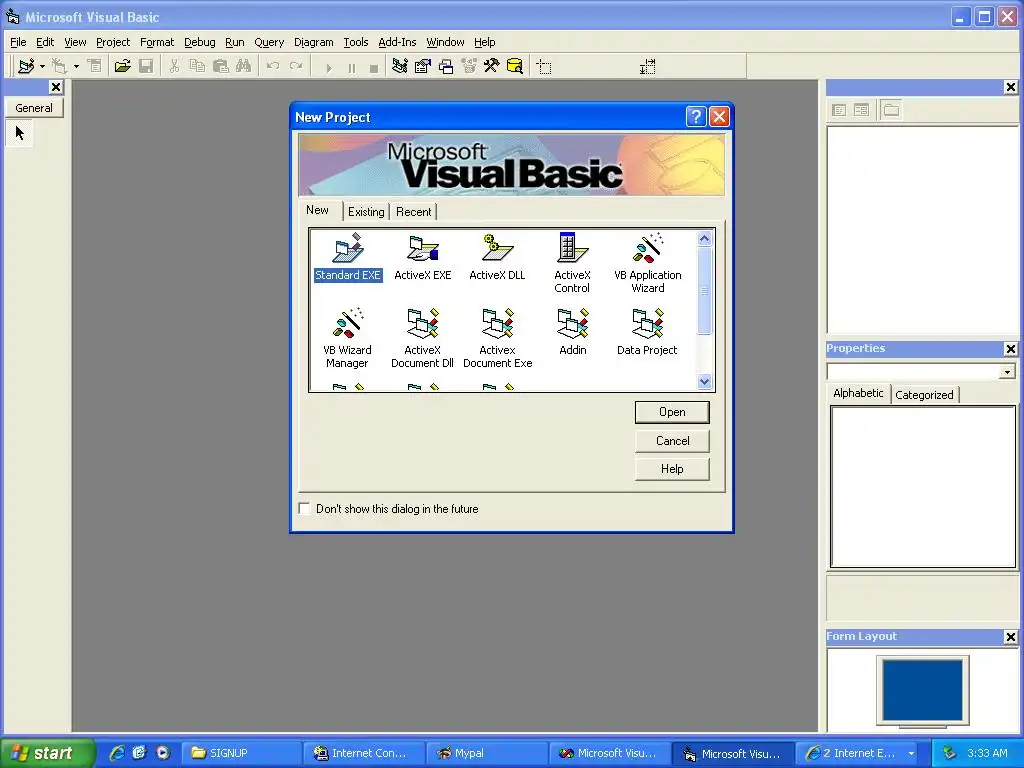Open the Diagram menu
Screen dimensions: 1024x768
pyautogui.click(x=313, y=42)
